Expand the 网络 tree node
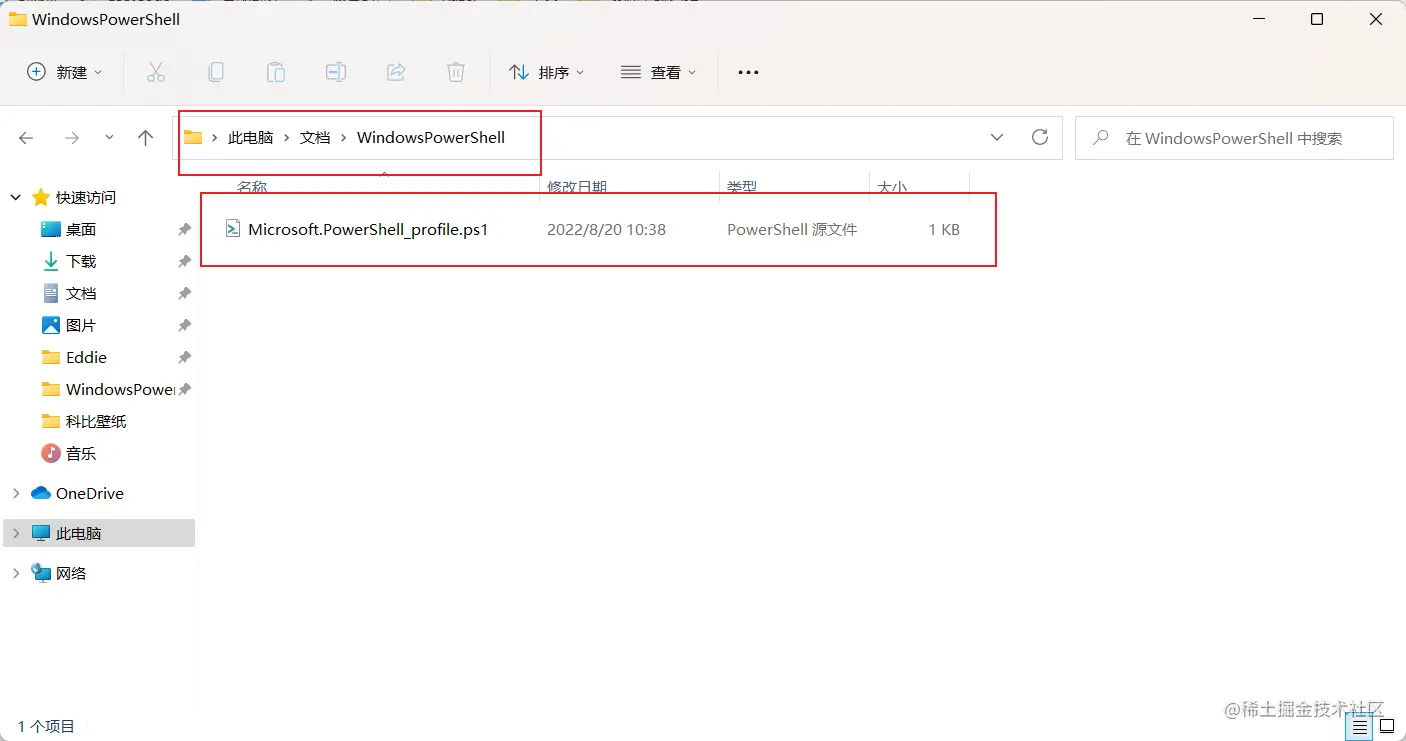 [16, 573]
